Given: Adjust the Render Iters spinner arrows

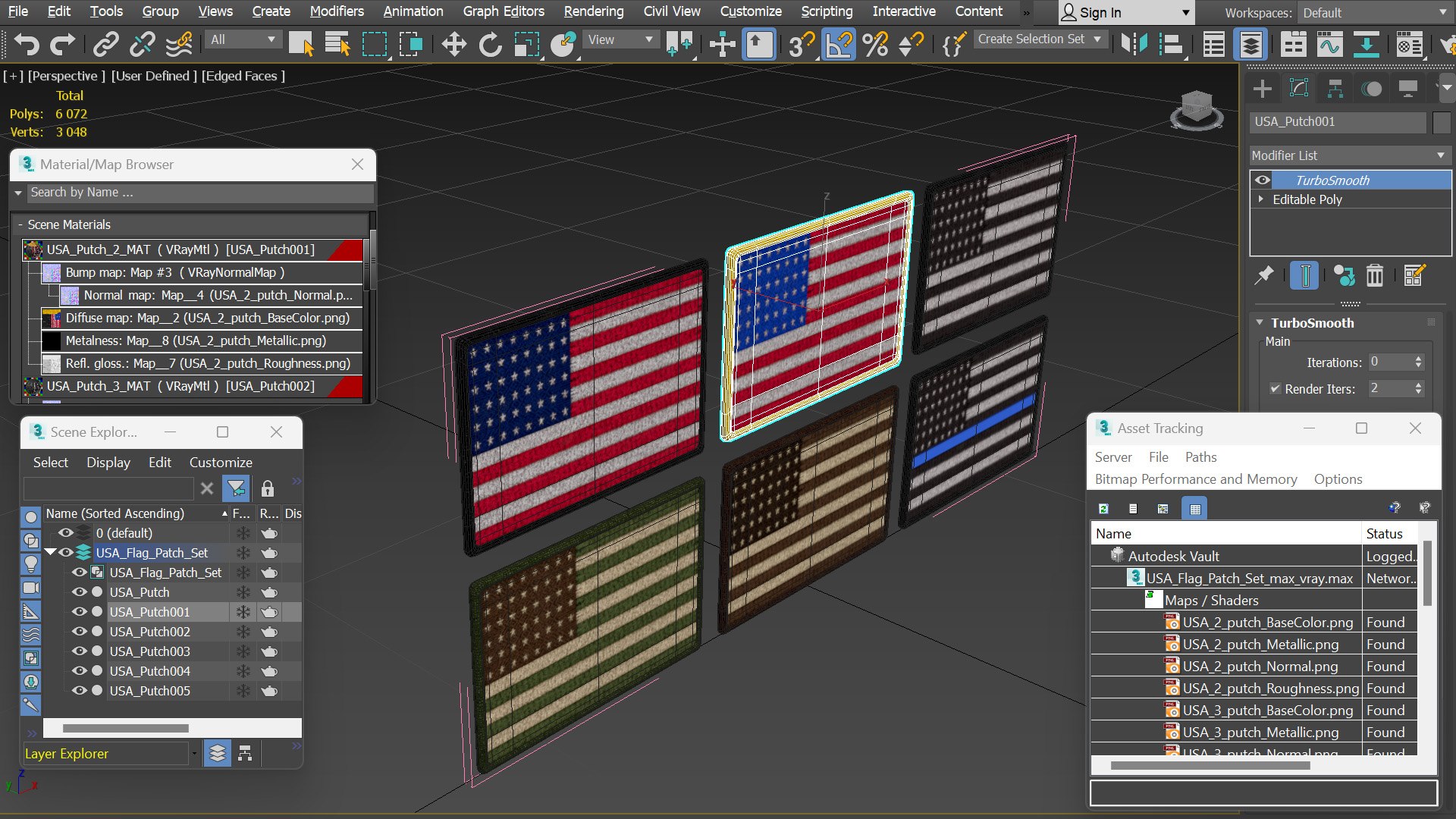Looking at the screenshot, I should coord(1418,388).
